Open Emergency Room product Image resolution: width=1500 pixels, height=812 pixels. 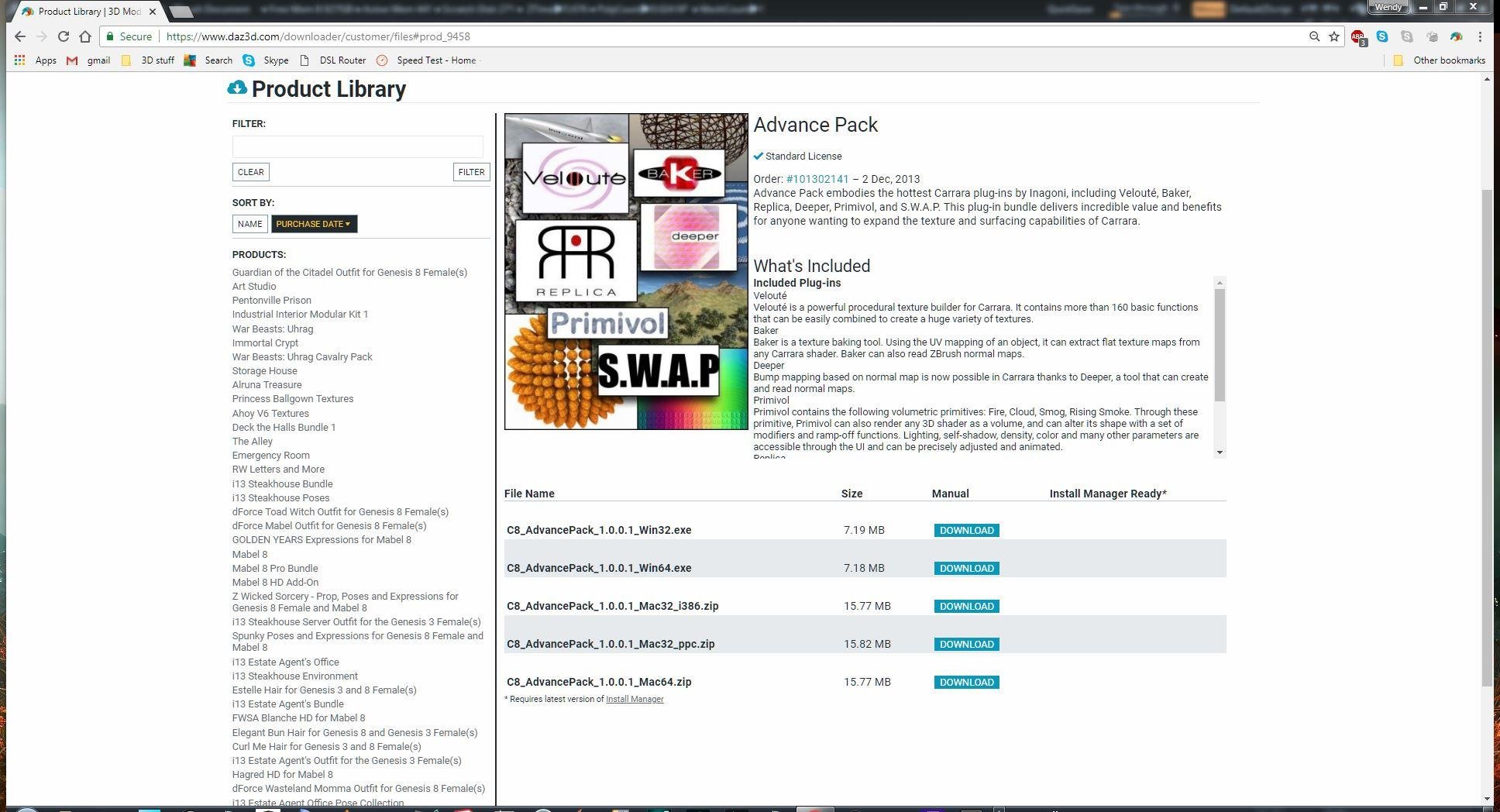coord(271,456)
